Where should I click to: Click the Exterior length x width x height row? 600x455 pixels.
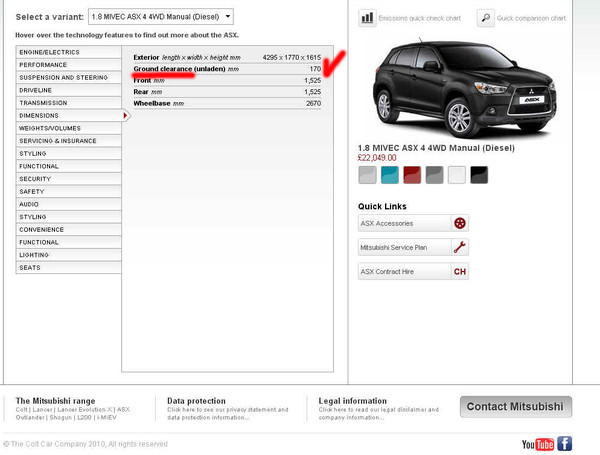[227, 57]
